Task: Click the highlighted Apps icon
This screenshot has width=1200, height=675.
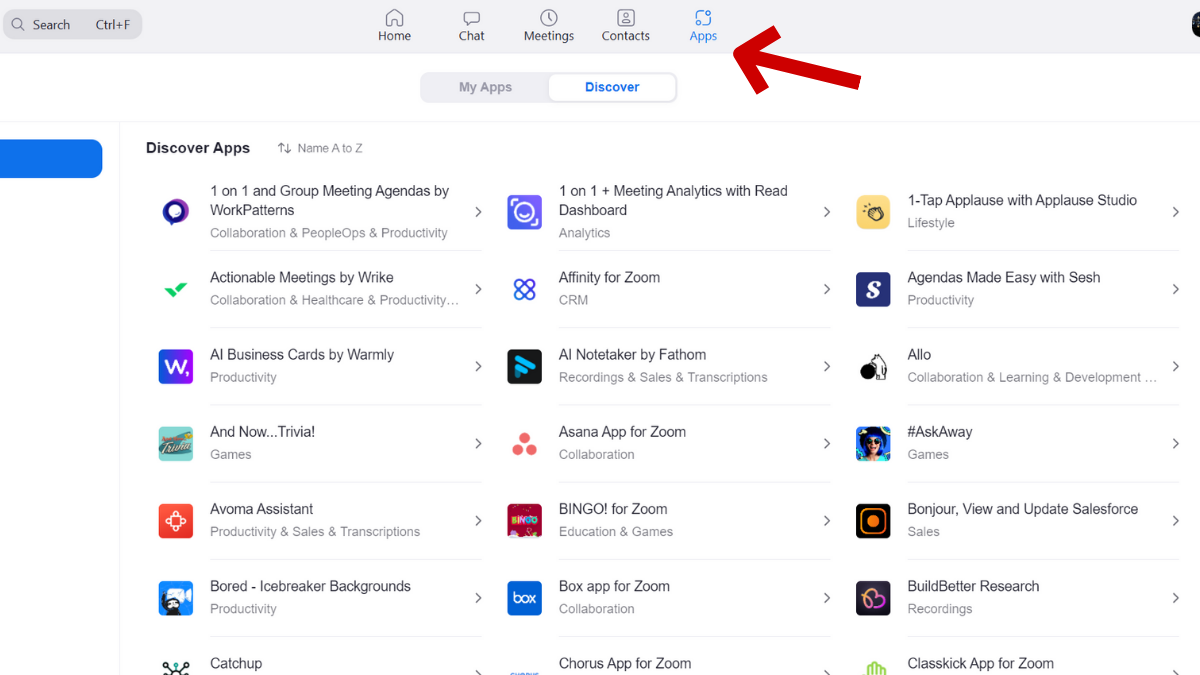Action: click(x=702, y=18)
